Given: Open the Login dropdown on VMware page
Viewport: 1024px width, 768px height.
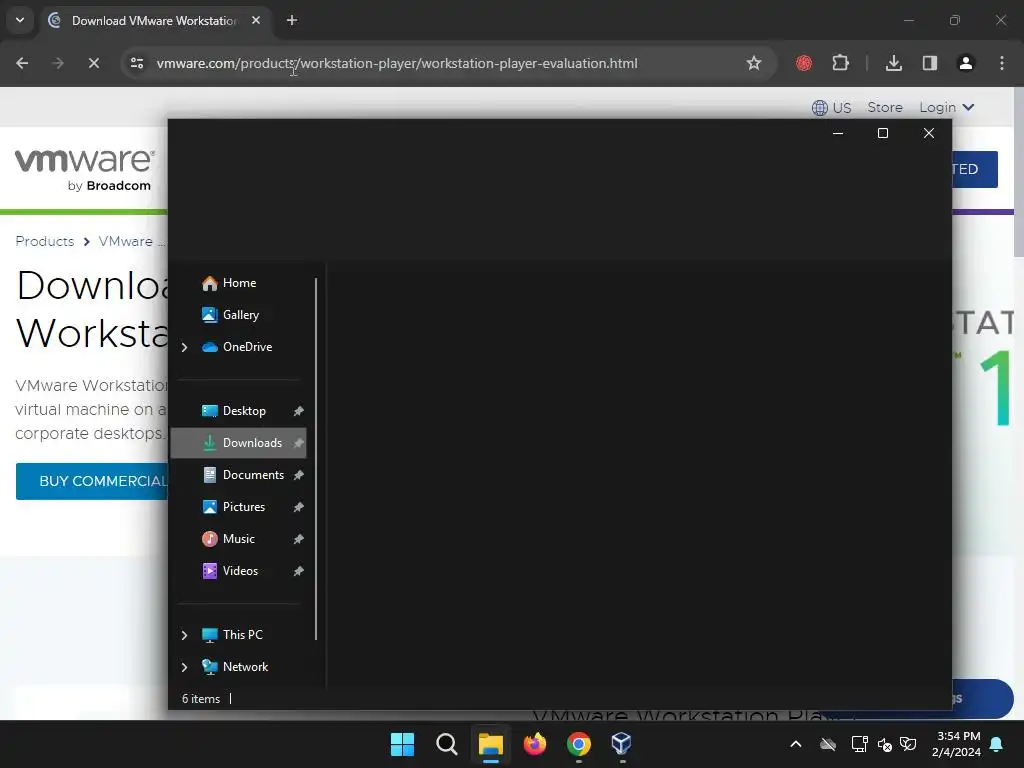Looking at the screenshot, I should tap(946, 107).
